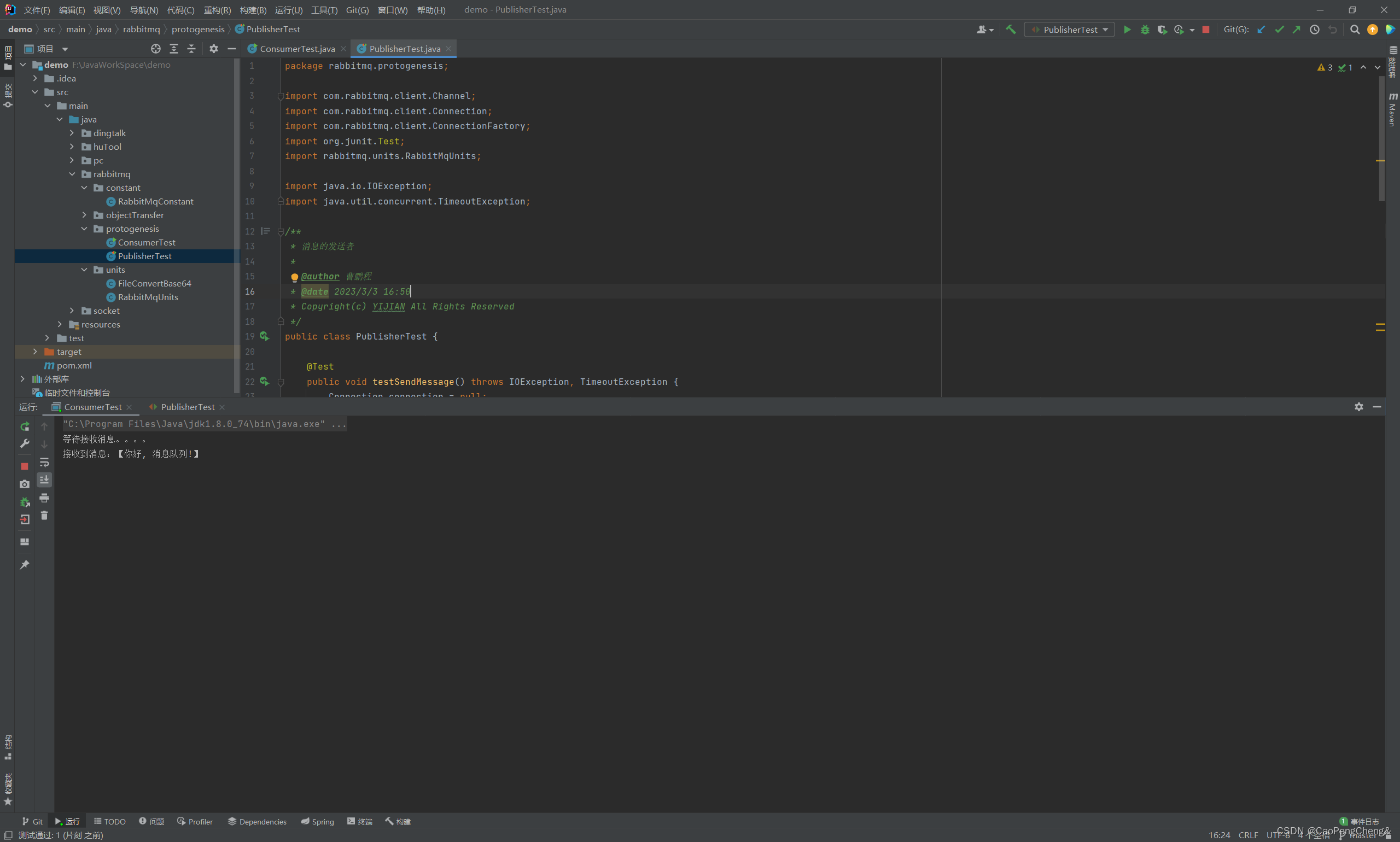Rerun the test in the run panel
The width and height of the screenshot is (1400, 842).
pyautogui.click(x=25, y=426)
